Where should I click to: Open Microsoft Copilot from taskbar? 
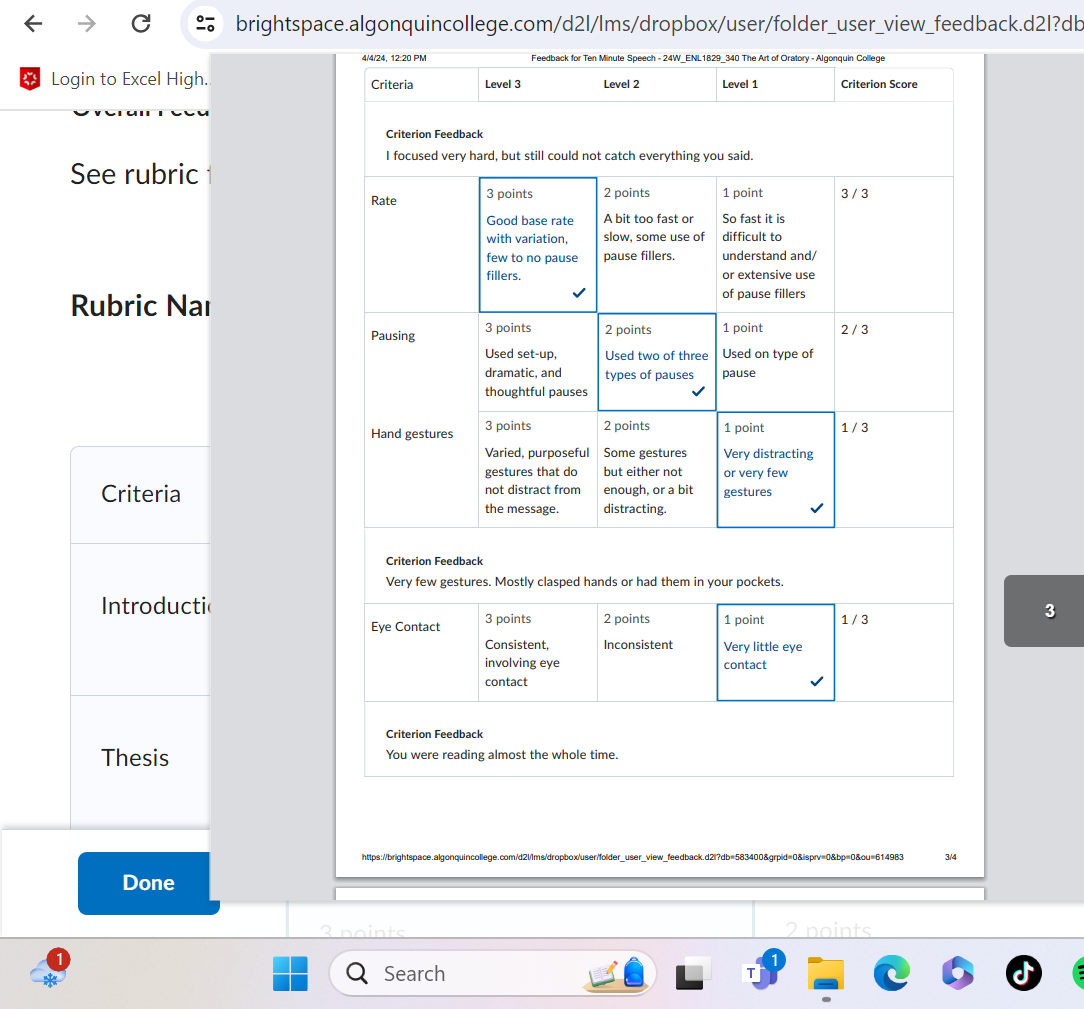[957, 973]
